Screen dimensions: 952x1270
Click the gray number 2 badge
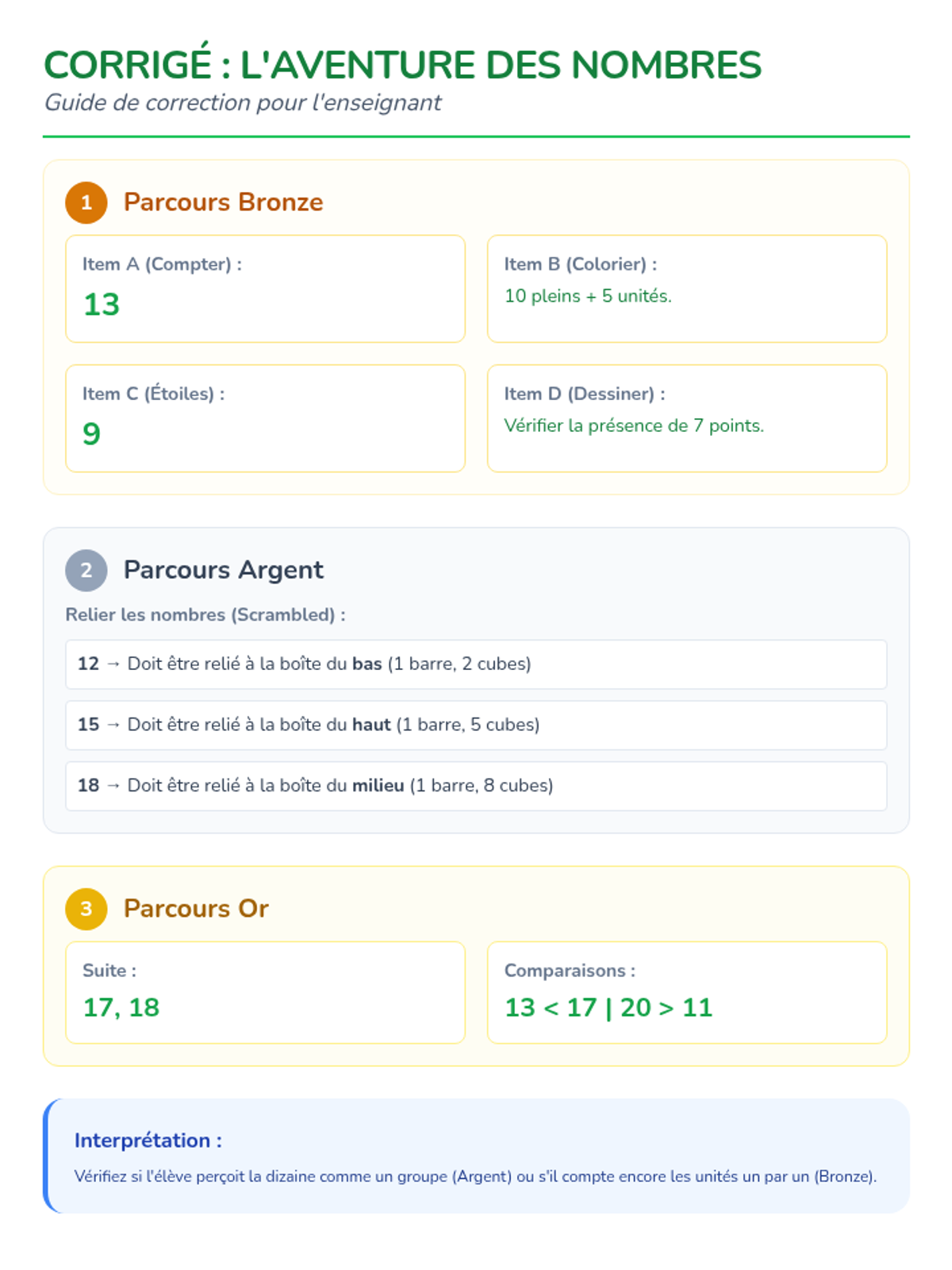pyautogui.click(x=86, y=570)
